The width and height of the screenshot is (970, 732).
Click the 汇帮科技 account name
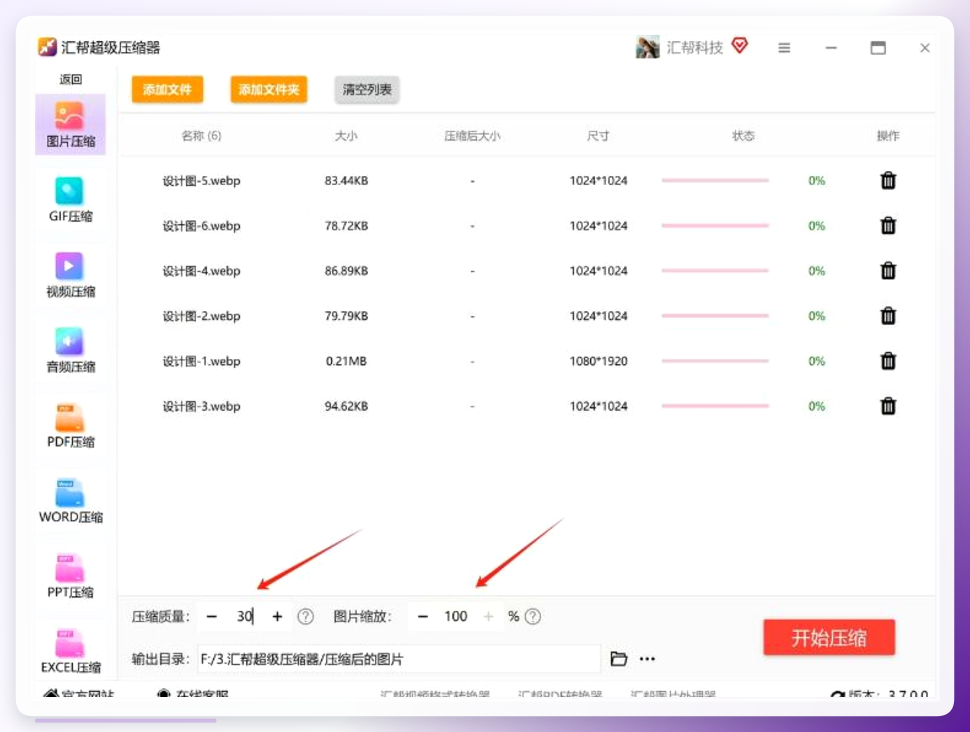(694, 48)
